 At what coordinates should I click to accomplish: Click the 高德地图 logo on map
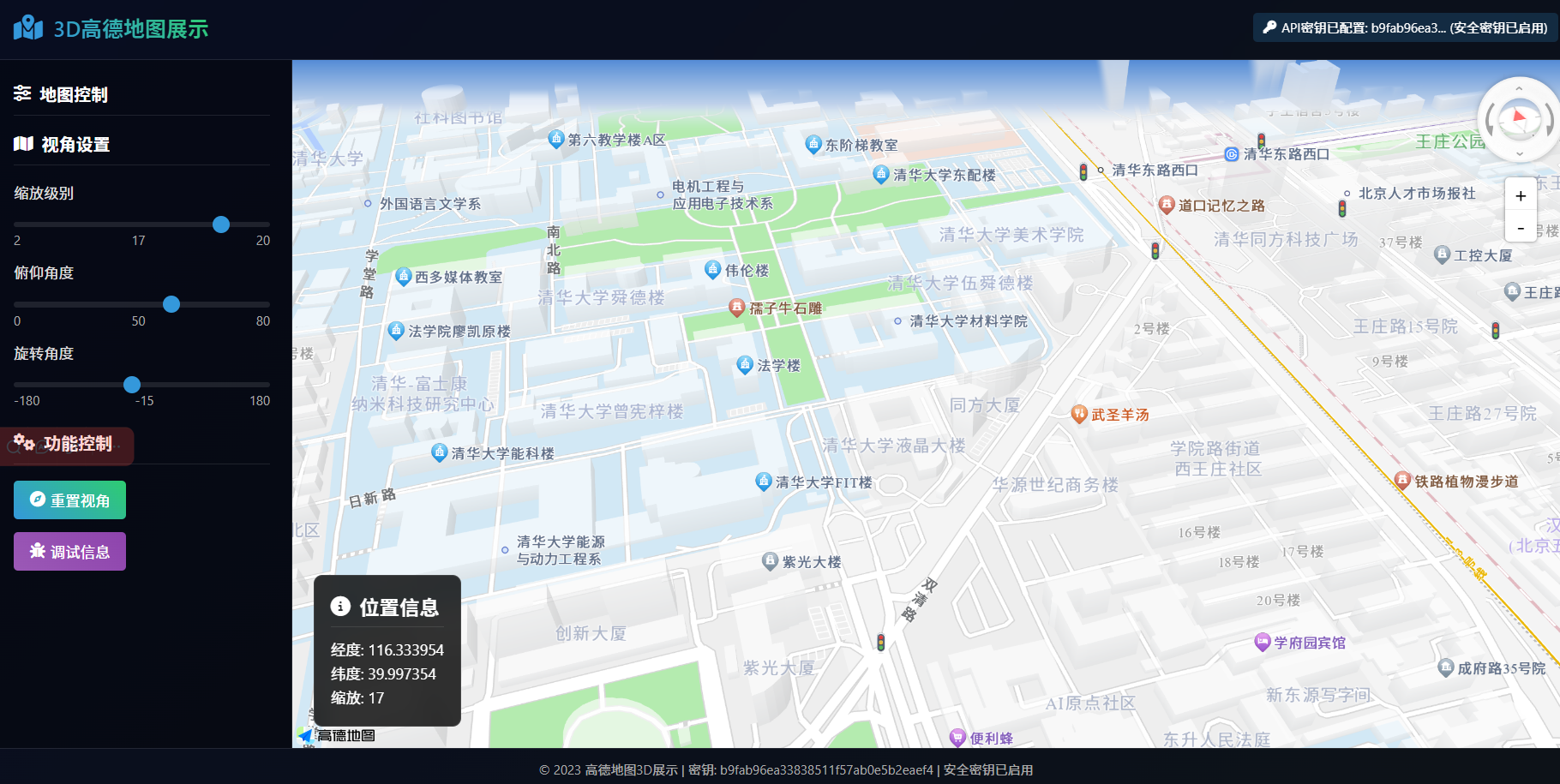click(337, 735)
